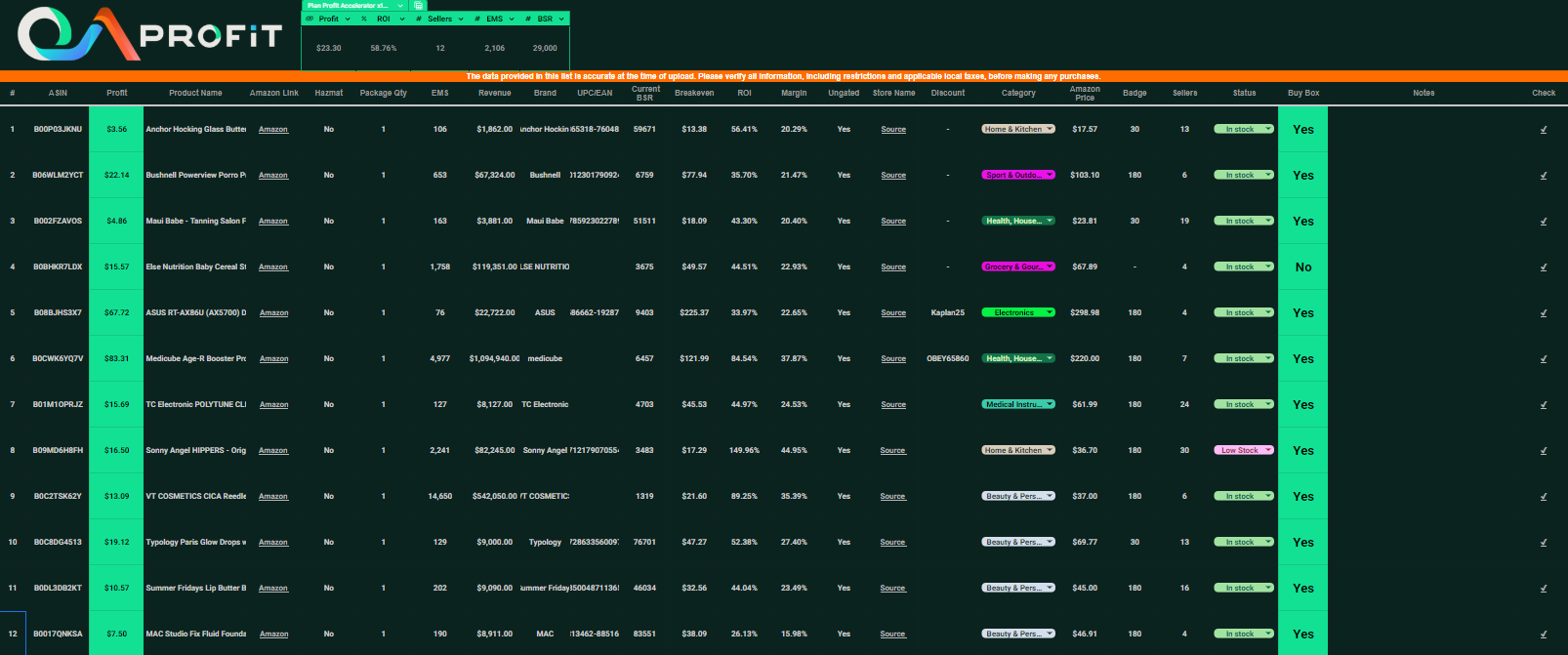Open Source link for Medicube row
1568x655 pixels.
coord(892,359)
